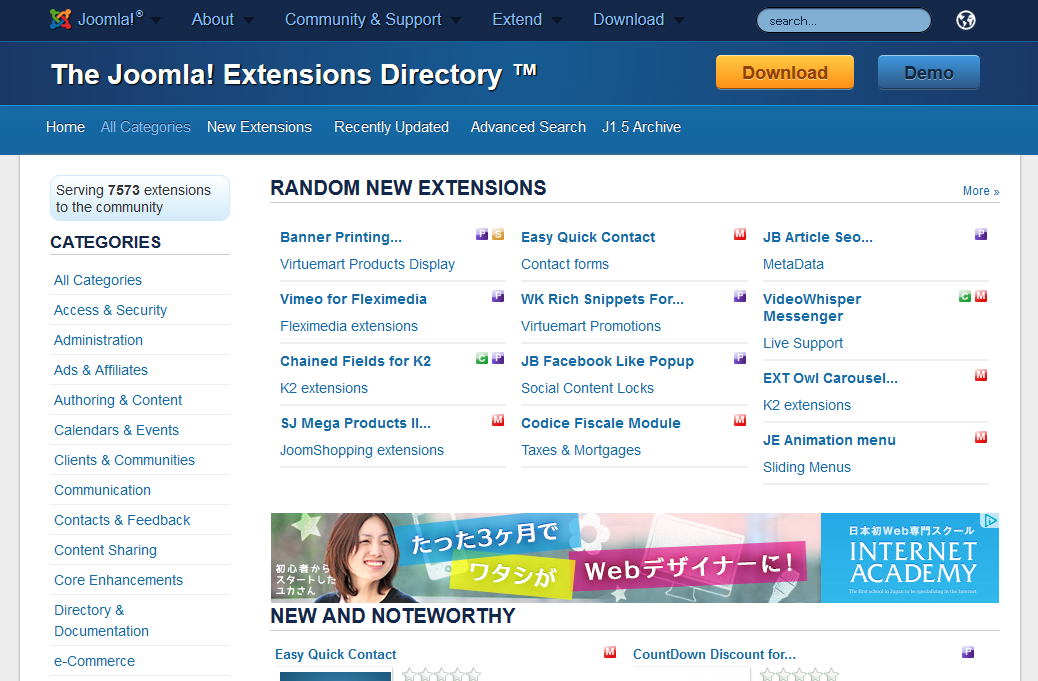Open the Contact forms category link
This screenshot has width=1038, height=681.
[565, 264]
